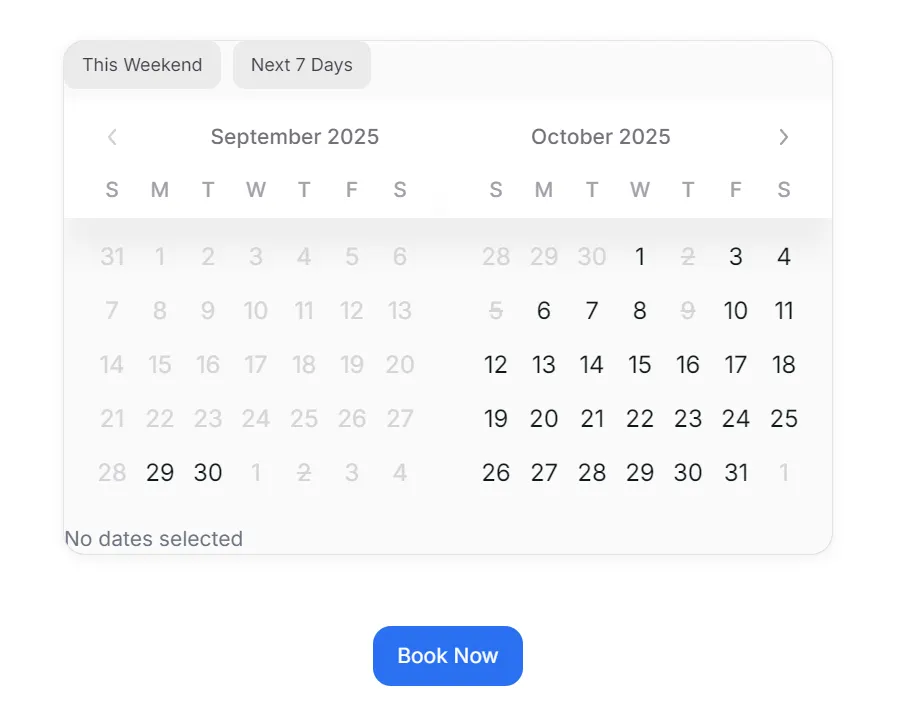
Task: Choose October 3 in the calendar
Action: click(736, 257)
